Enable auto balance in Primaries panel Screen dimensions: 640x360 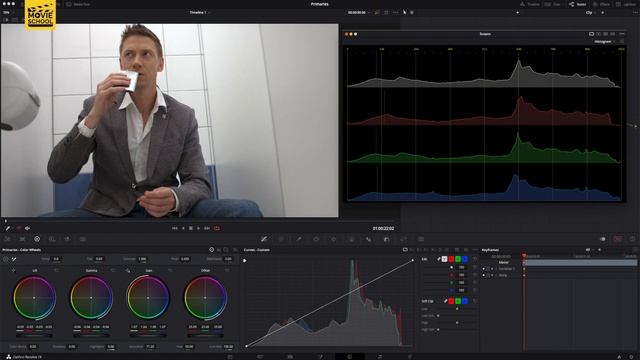tap(6, 259)
